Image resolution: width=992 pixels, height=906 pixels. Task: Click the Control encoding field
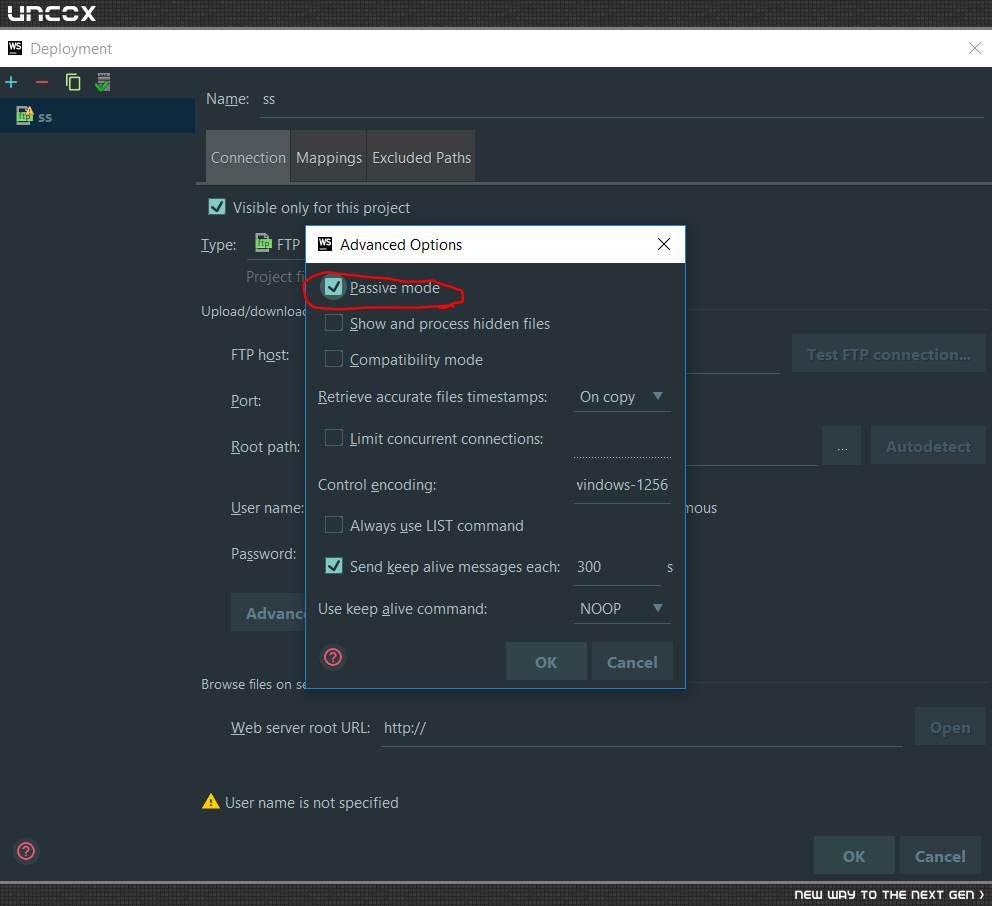pos(622,485)
